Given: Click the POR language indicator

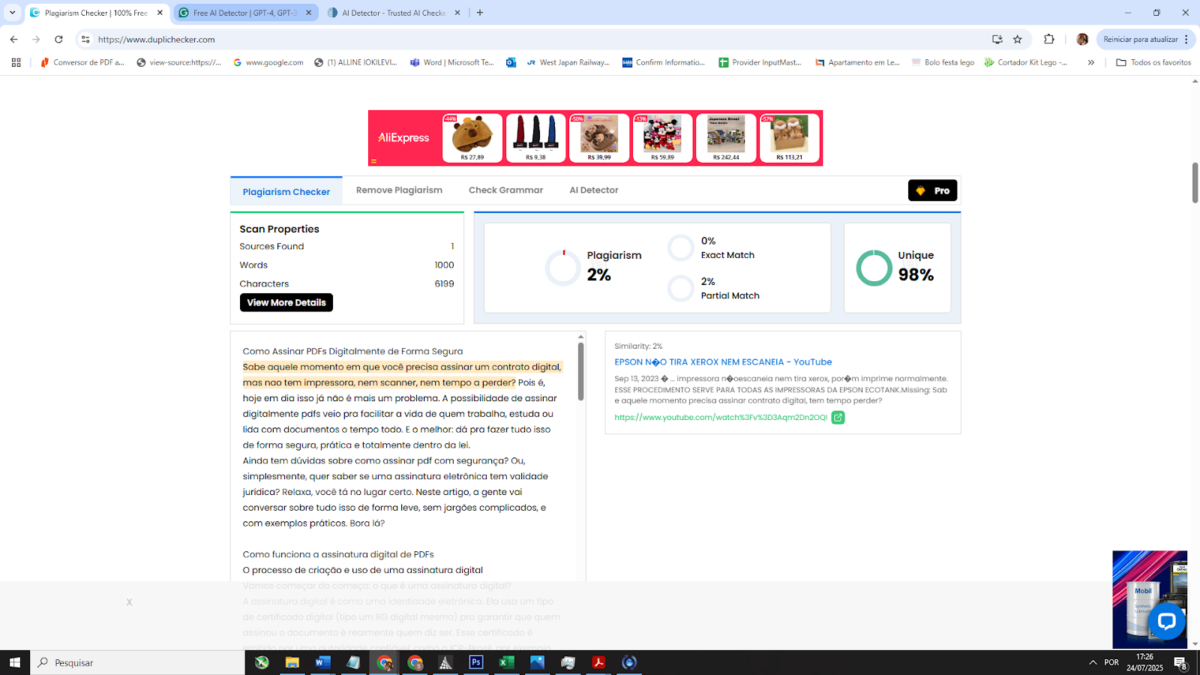Looking at the screenshot, I should coord(1111,662).
